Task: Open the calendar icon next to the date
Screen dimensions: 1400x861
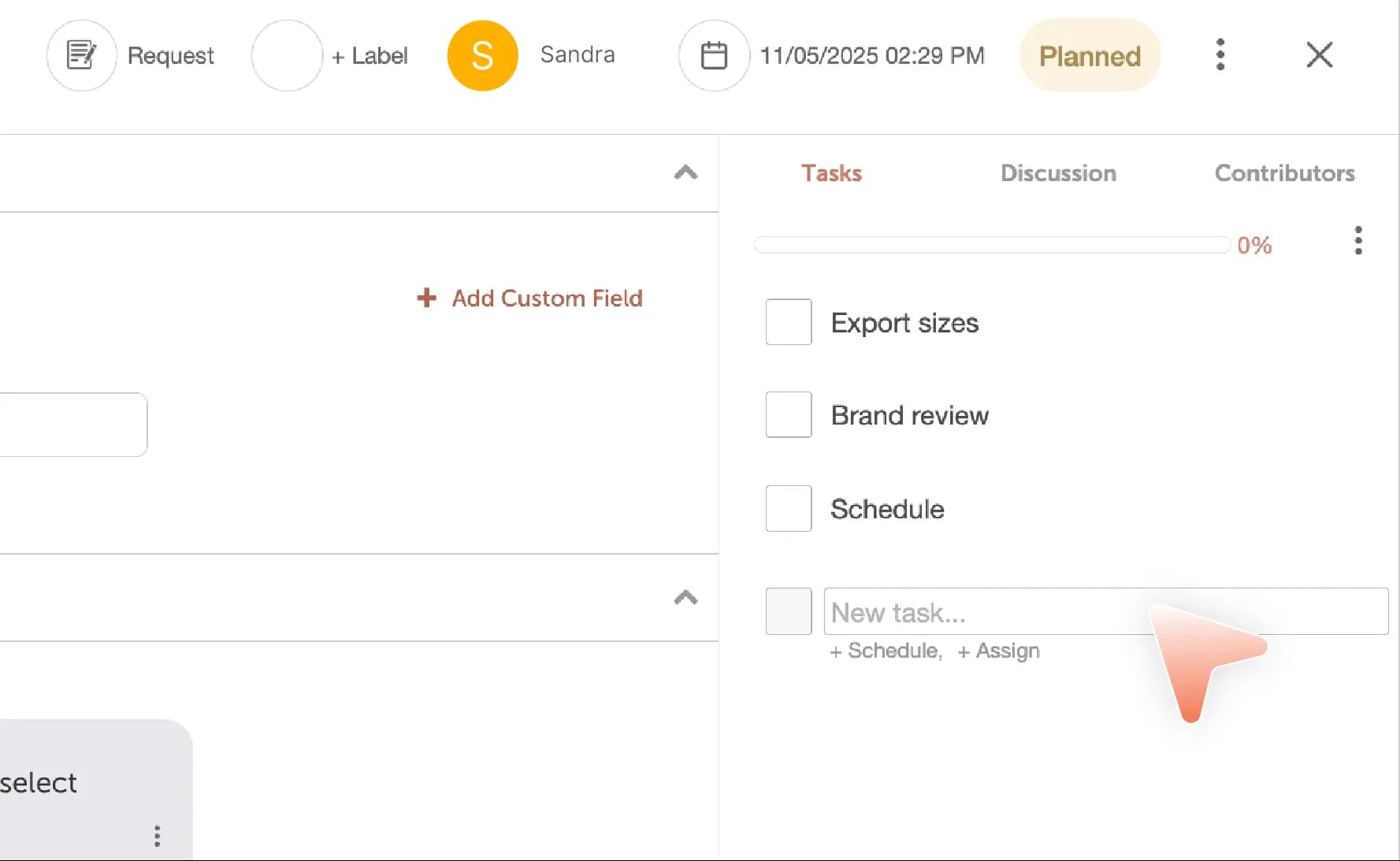Action: point(713,54)
